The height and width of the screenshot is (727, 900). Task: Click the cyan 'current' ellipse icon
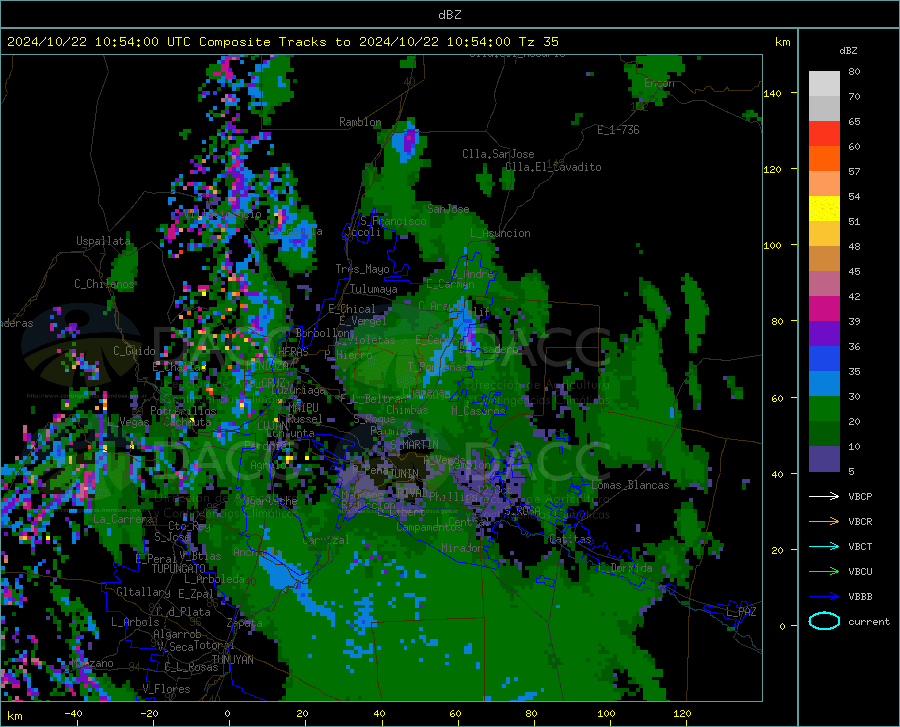coord(824,621)
